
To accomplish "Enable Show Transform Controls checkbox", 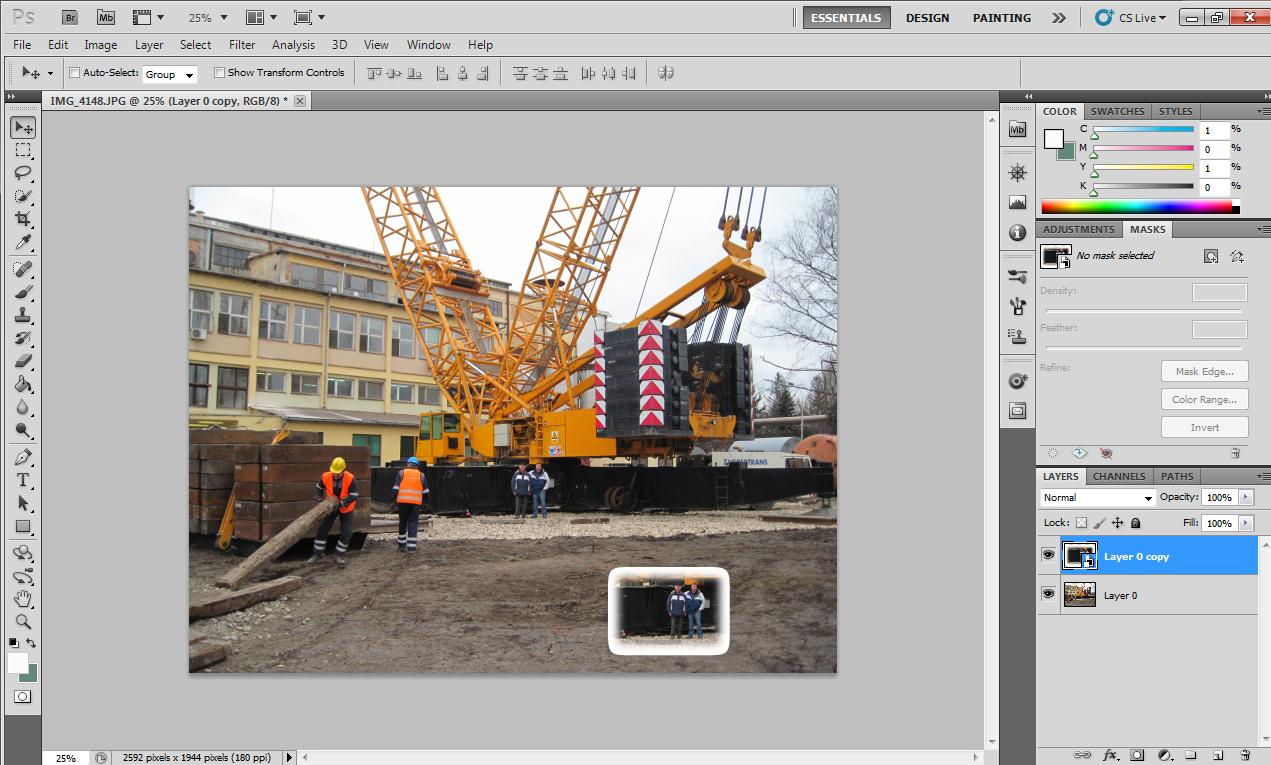I will [219, 73].
